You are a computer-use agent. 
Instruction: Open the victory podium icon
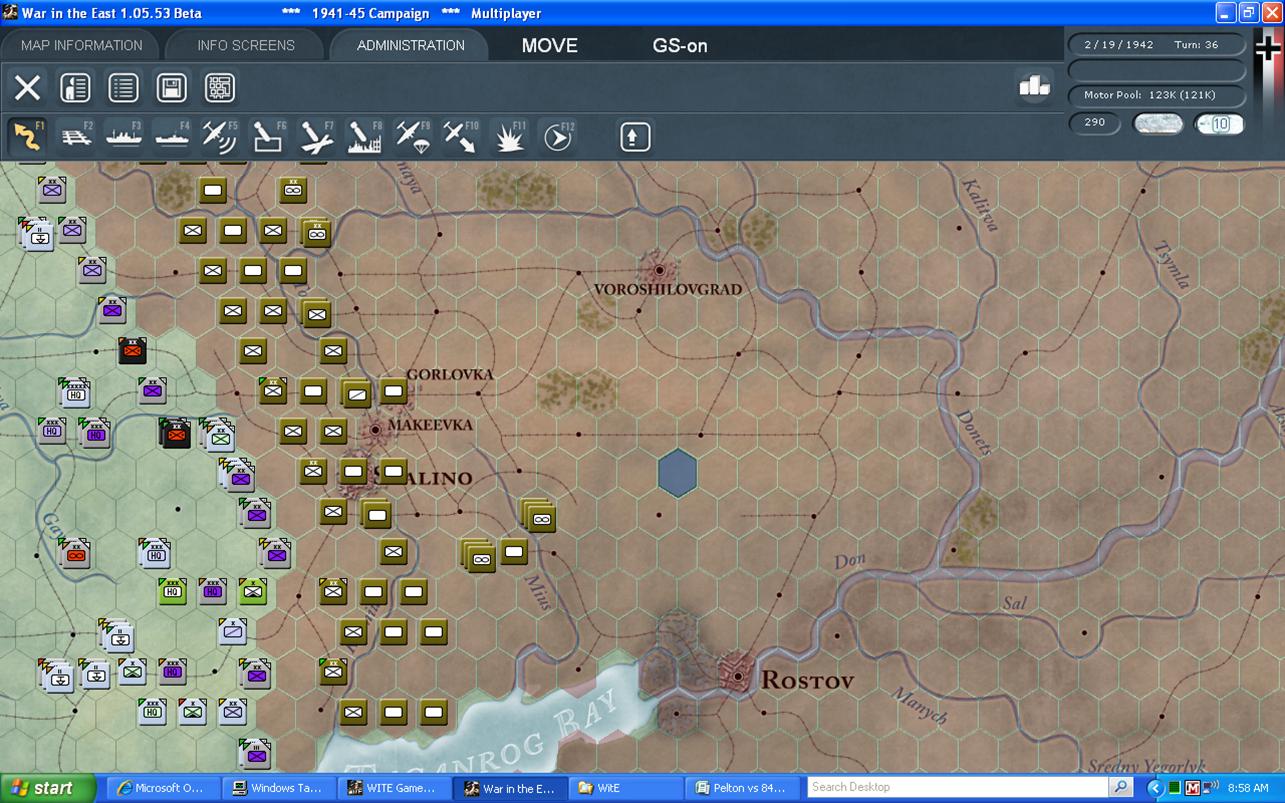[x=1034, y=87]
